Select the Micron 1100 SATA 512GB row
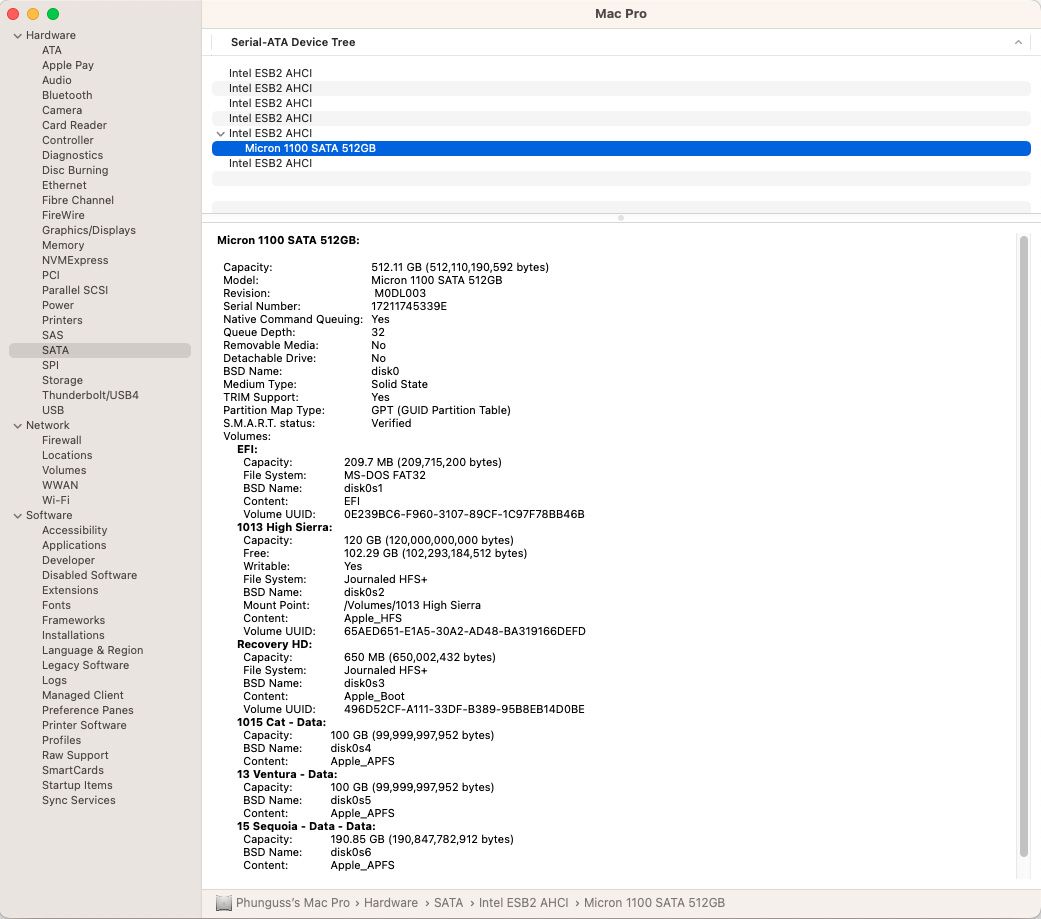 tap(621, 148)
